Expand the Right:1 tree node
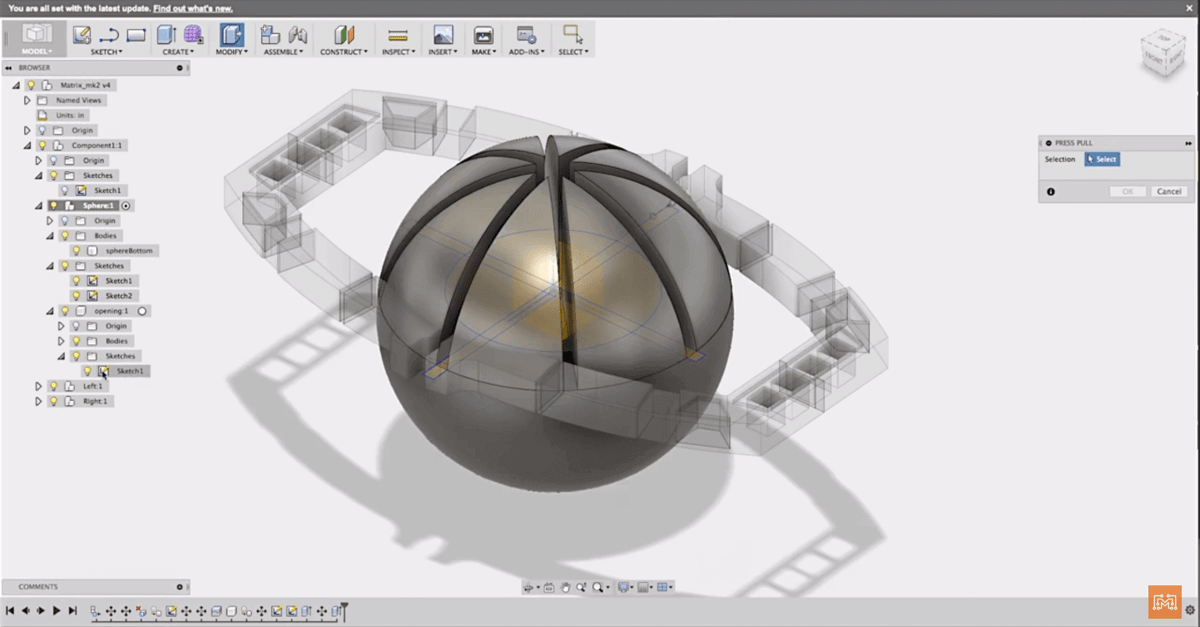The width and height of the screenshot is (1200, 627). [x=39, y=401]
